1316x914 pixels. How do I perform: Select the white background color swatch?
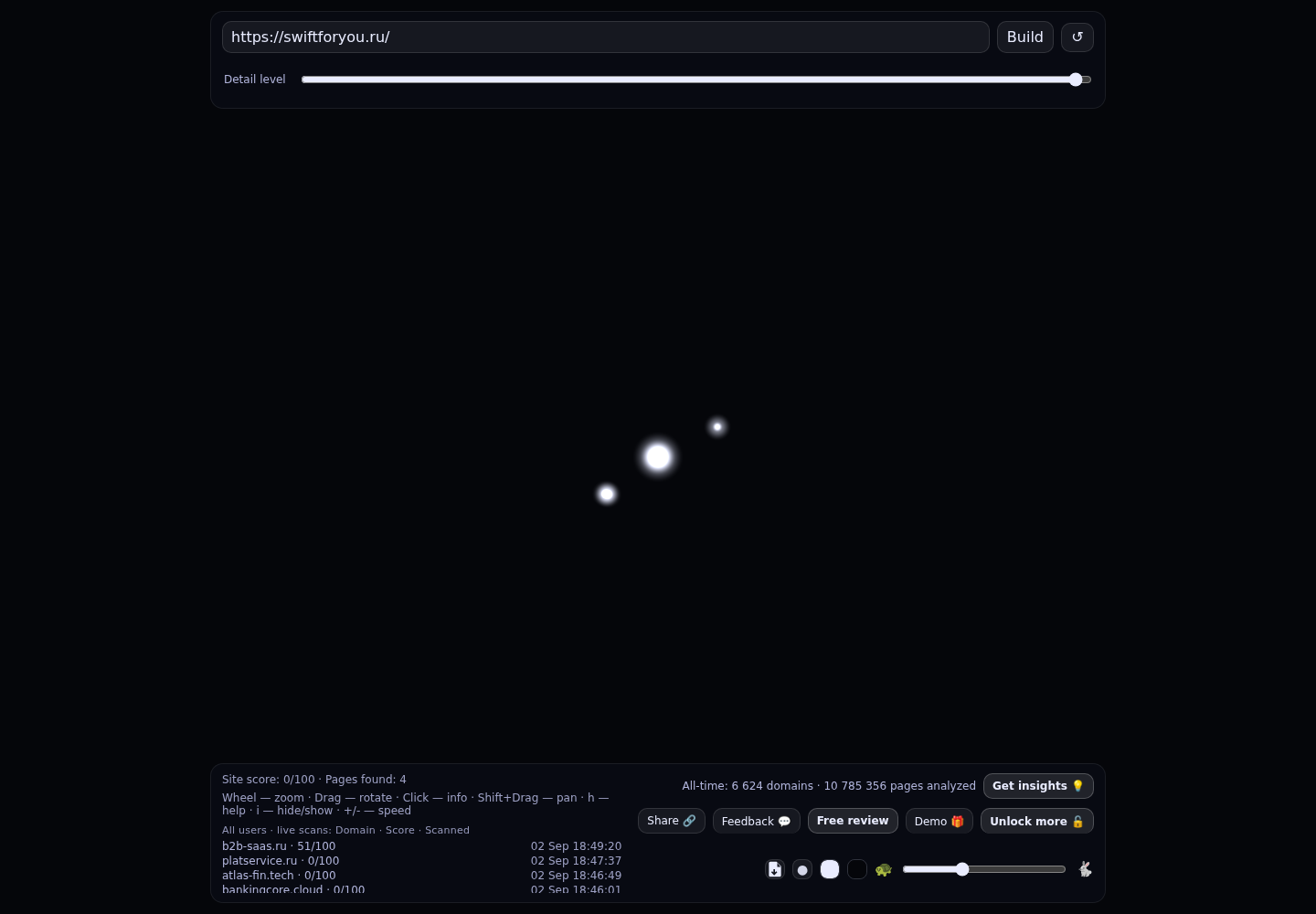(830, 869)
